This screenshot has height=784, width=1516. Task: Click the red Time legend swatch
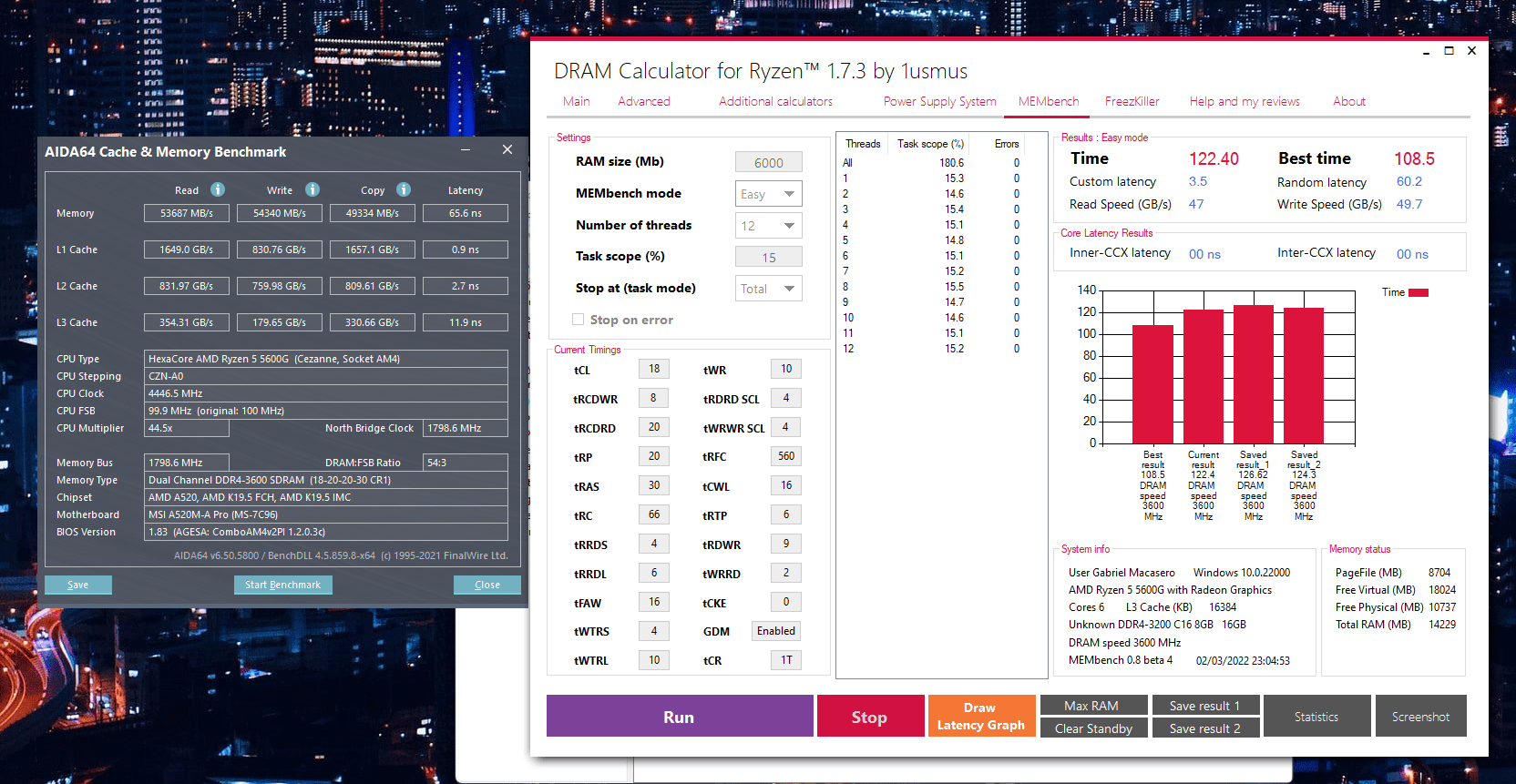pyautogui.click(x=1419, y=292)
